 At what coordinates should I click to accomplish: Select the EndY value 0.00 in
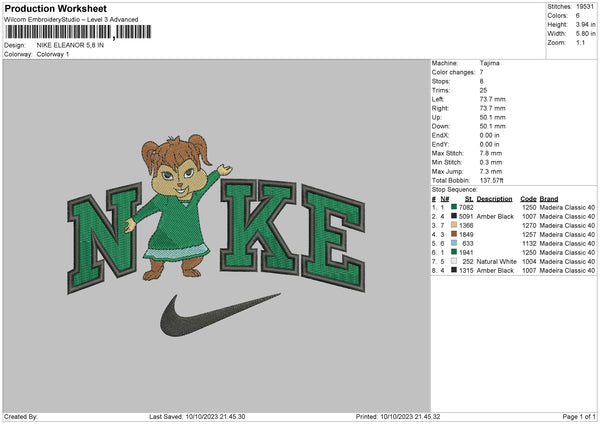[489, 144]
